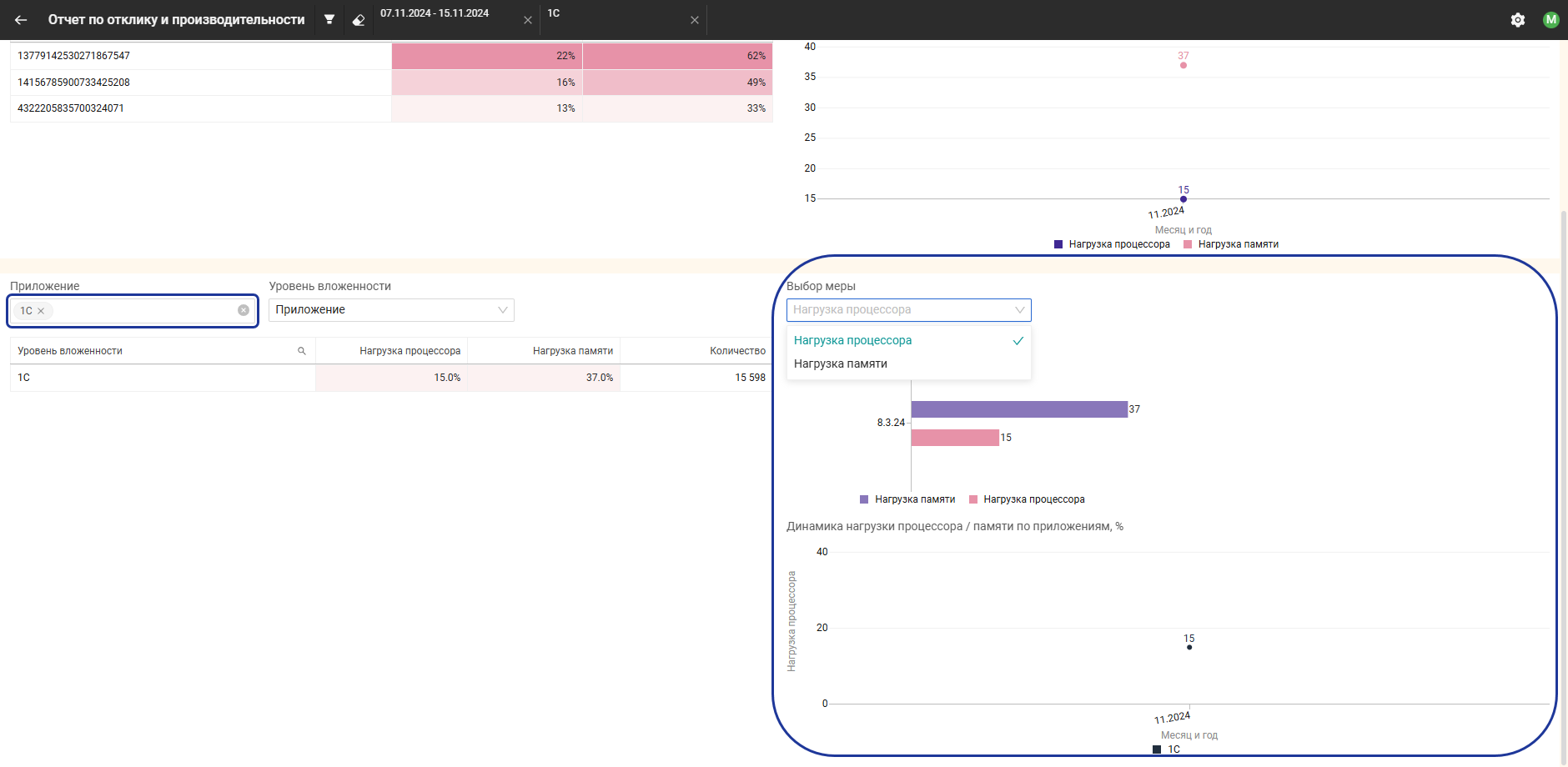The width and height of the screenshot is (1568, 767).
Task: Open the green M user avatar
Action: 1551,20
